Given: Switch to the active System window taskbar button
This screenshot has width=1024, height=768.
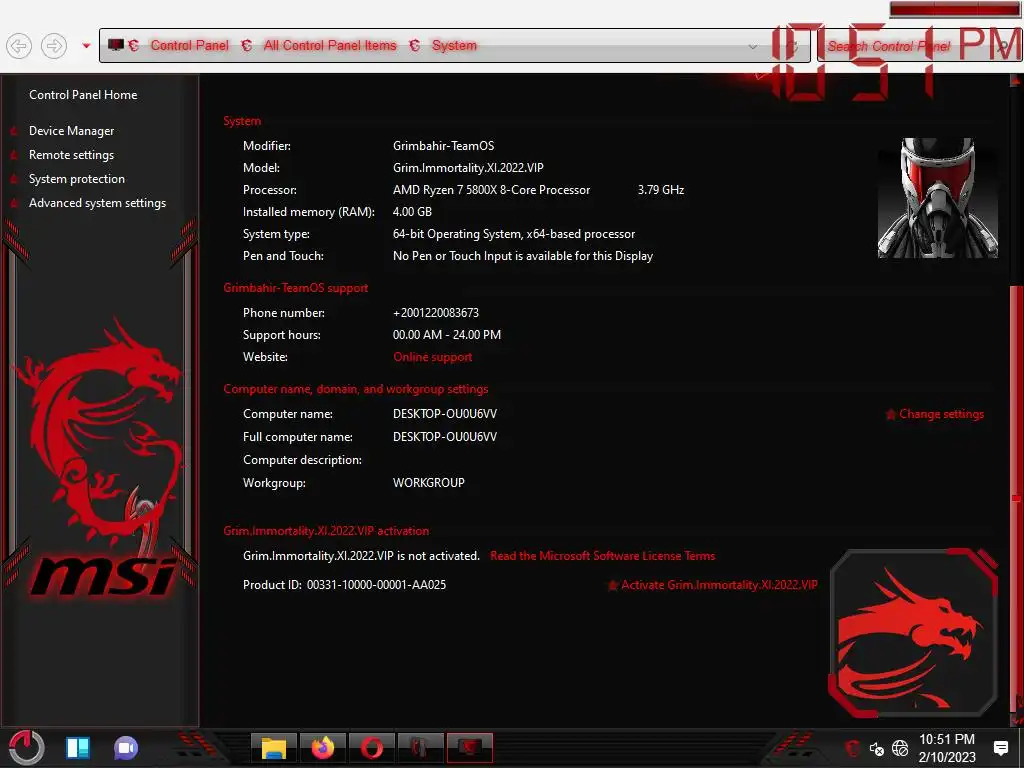Looking at the screenshot, I should (x=470, y=748).
